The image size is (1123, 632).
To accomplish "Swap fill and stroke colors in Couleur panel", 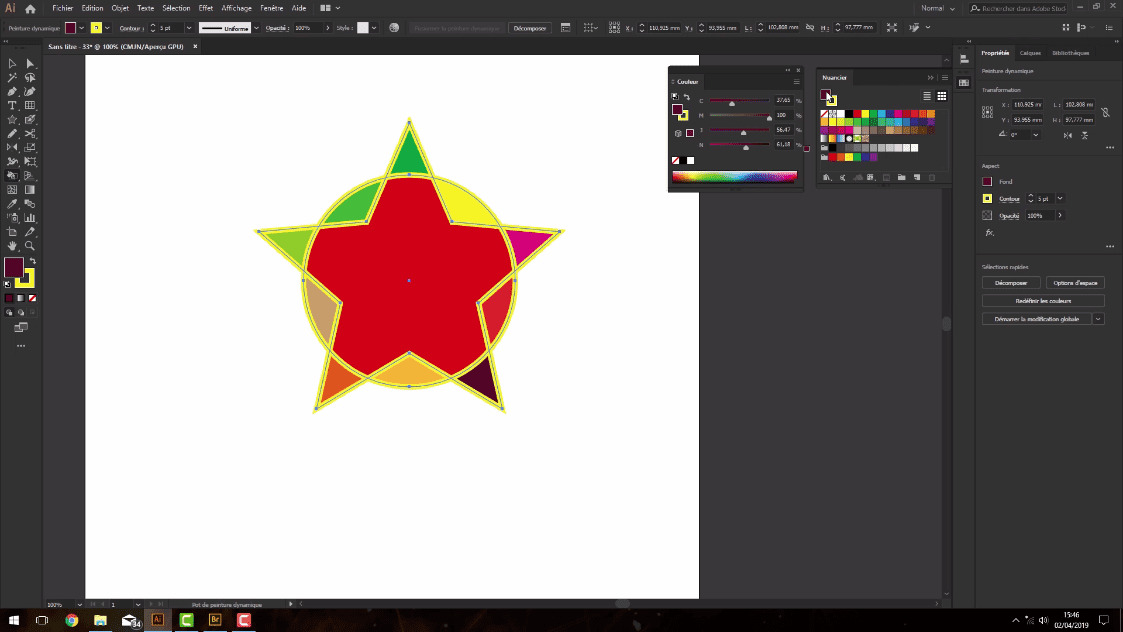I will [687, 97].
